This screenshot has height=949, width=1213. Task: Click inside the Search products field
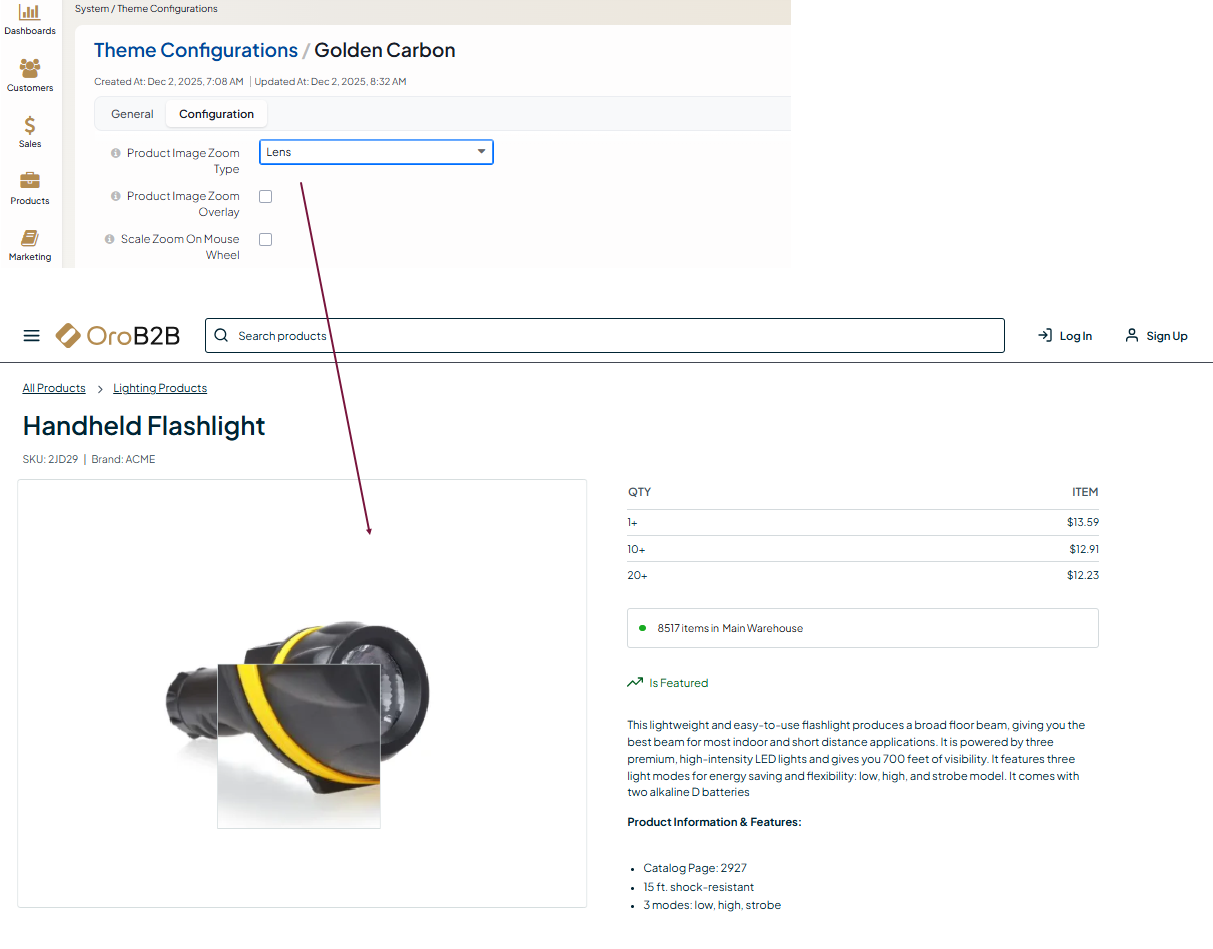[x=604, y=336]
